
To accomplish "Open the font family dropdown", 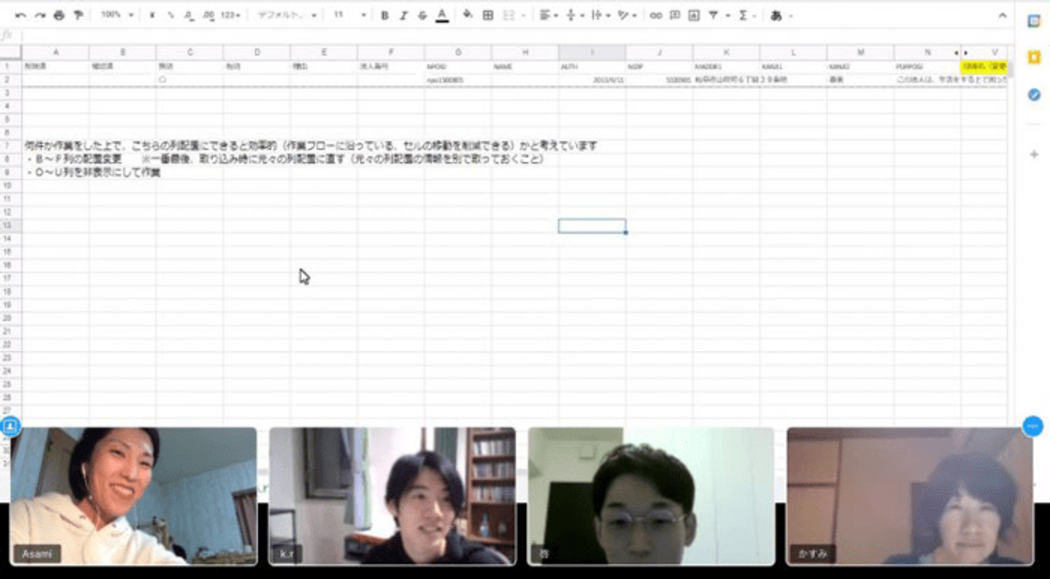I will [x=287, y=16].
